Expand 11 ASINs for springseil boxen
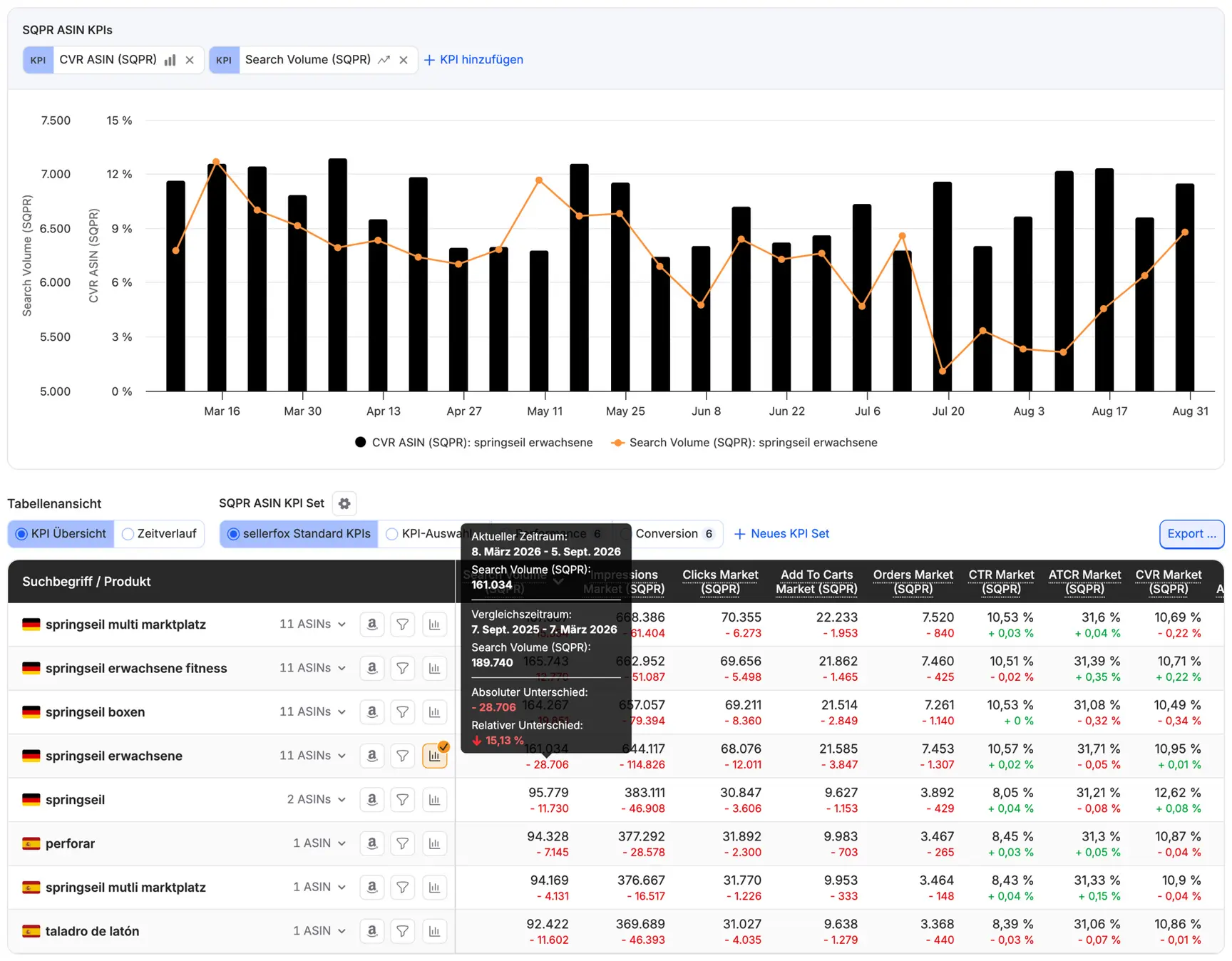The height and width of the screenshot is (961, 1232). click(x=312, y=712)
